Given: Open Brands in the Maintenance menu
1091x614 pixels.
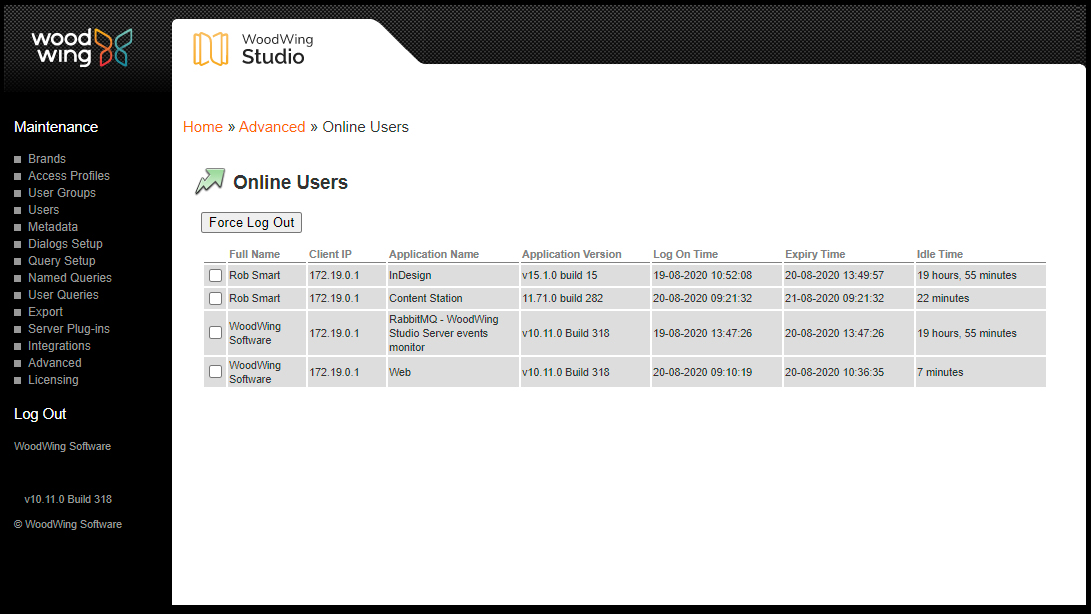Looking at the screenshot, I should point(47,159).
